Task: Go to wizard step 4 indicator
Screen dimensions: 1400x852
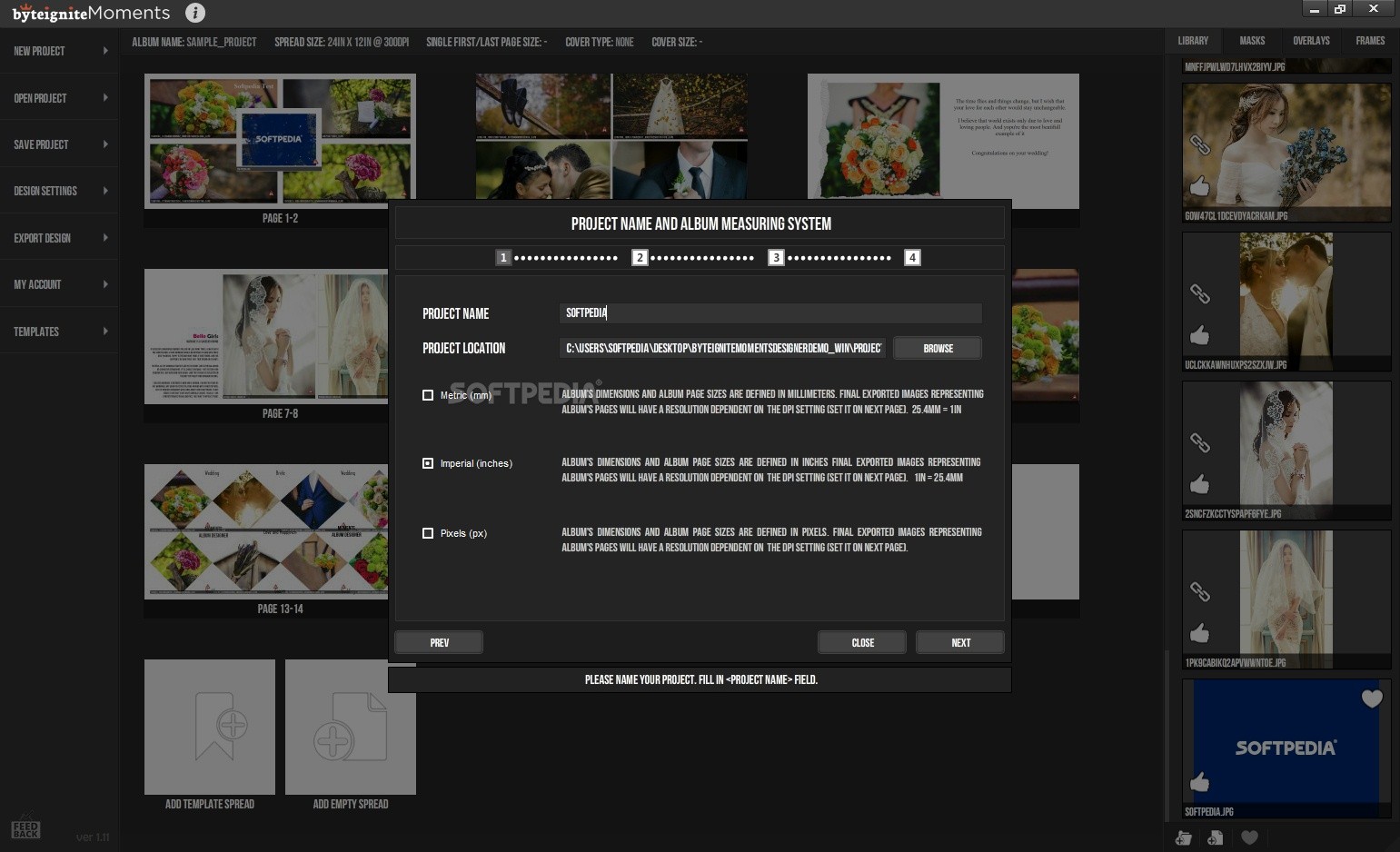Action: pos(912,258)
